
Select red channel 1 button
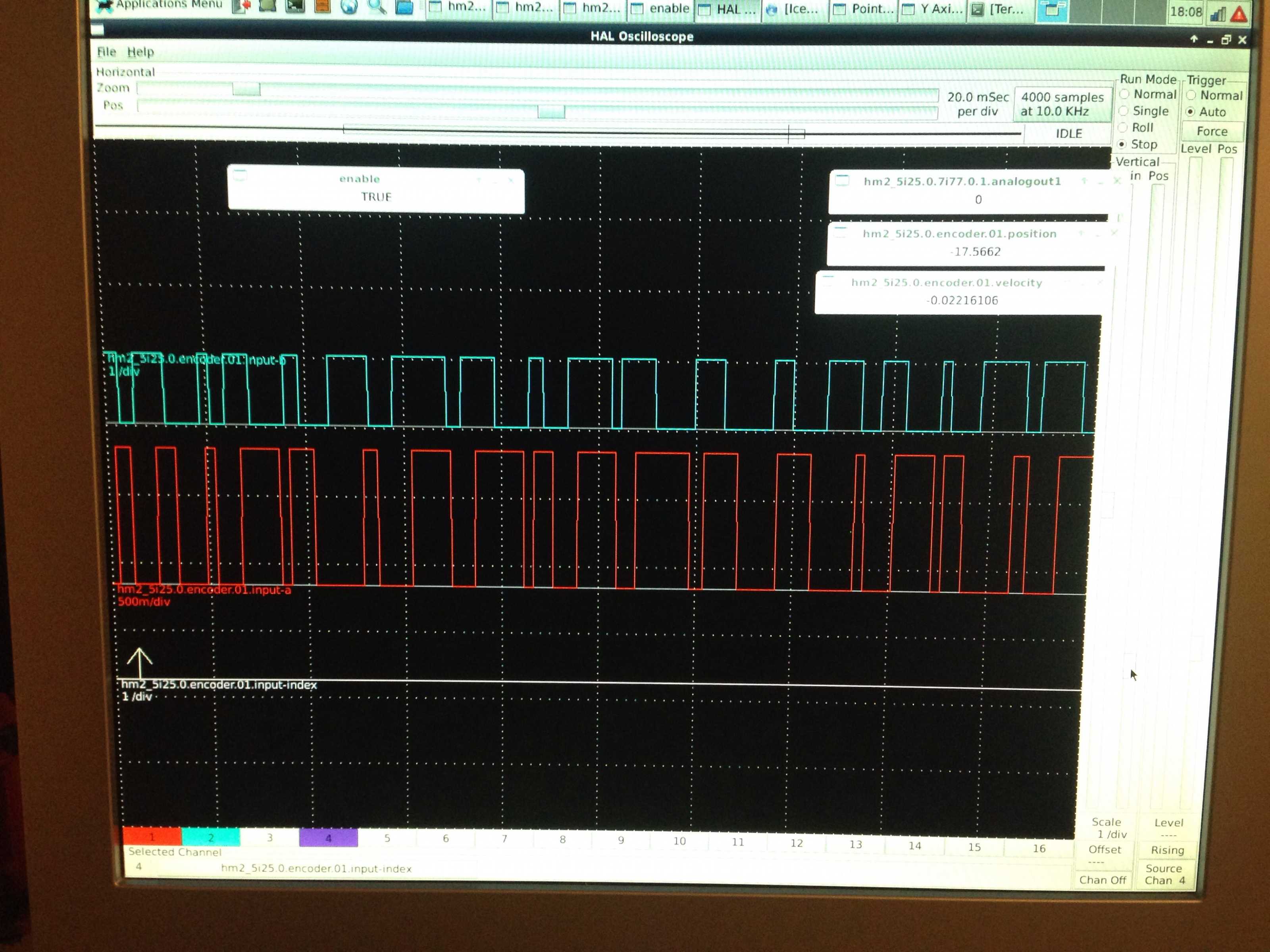point(152,837)
